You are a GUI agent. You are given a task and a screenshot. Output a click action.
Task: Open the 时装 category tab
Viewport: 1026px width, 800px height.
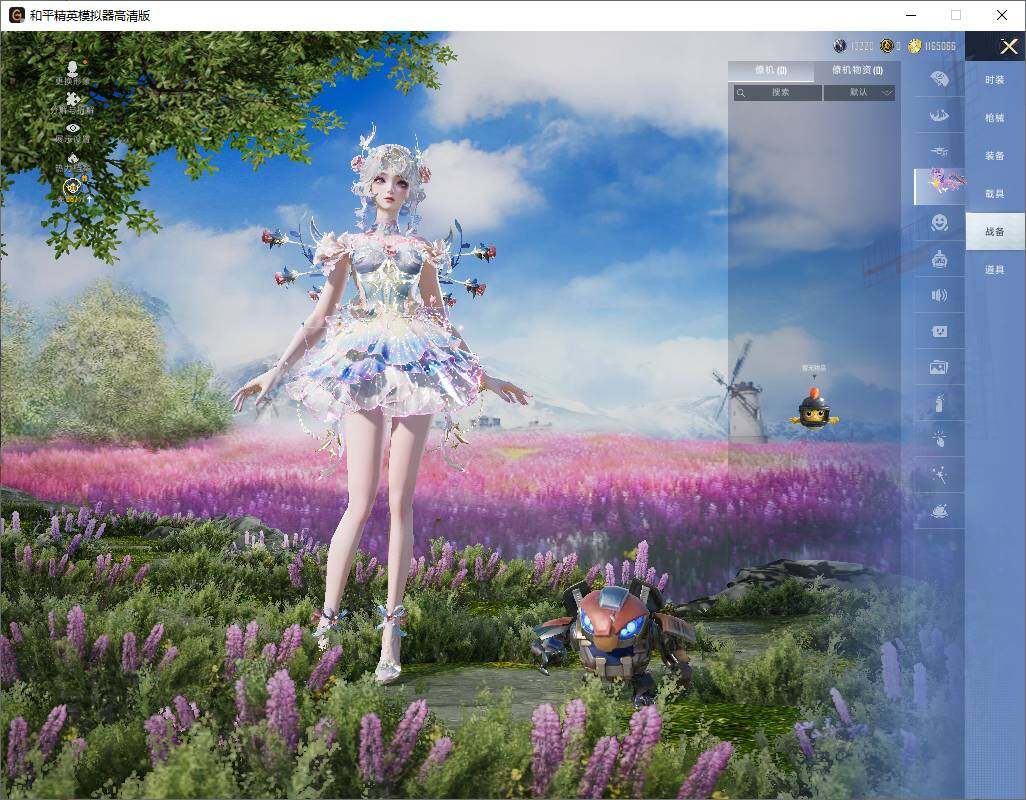click(x=995, y=80)
